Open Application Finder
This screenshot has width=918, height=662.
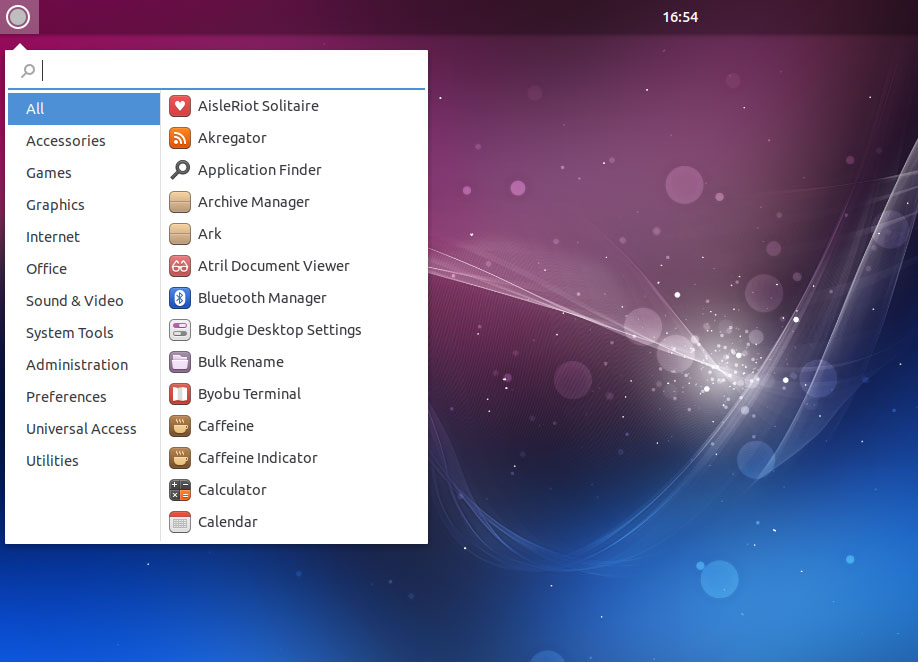(260, 170)
